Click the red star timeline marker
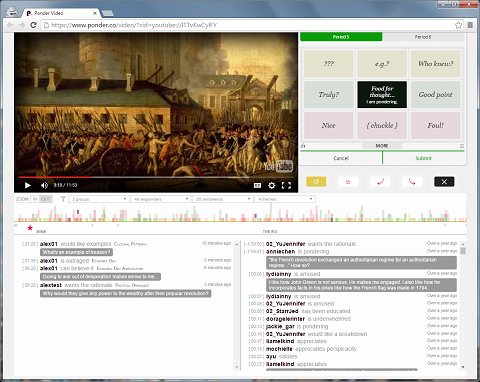The image size is (480, 382). [30, 228]
